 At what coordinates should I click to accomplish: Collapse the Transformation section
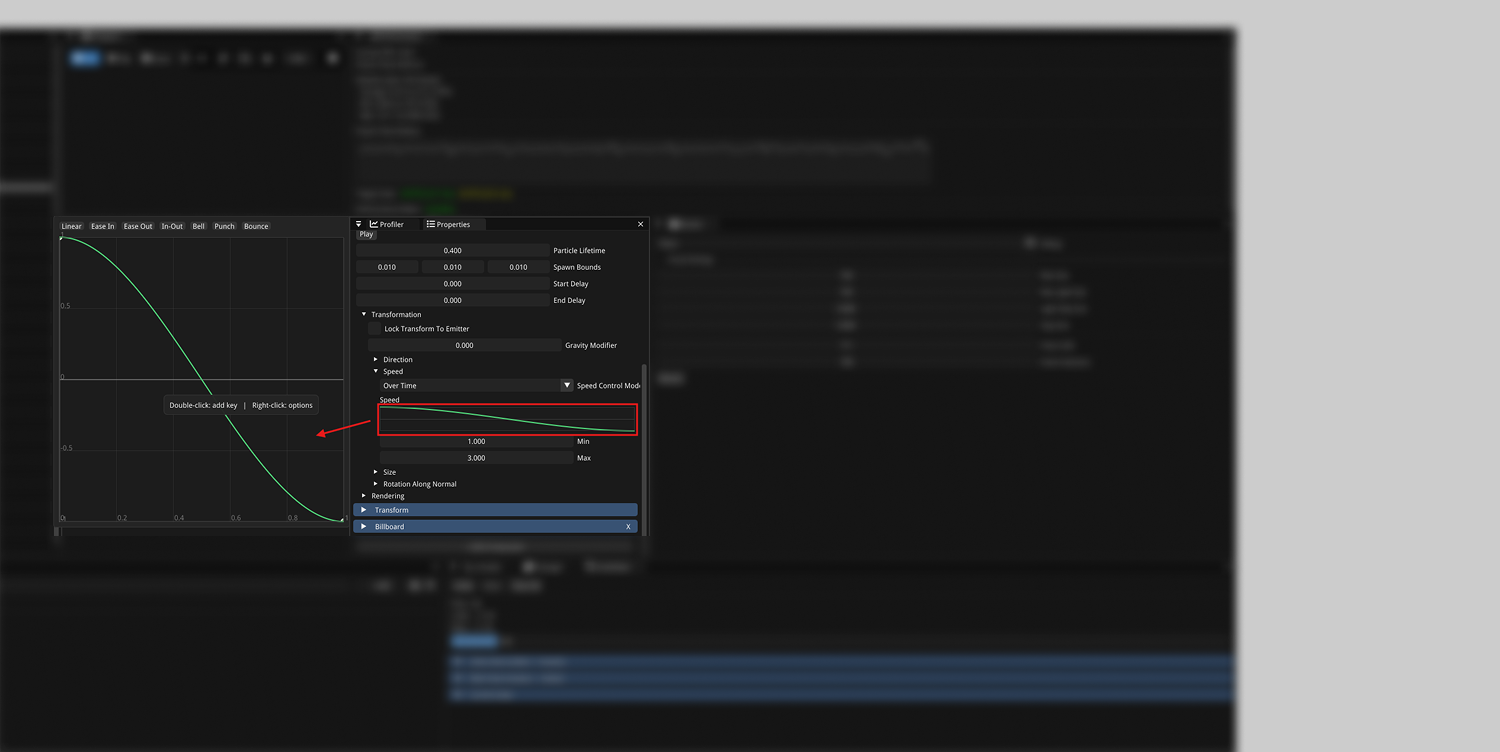point(364,314)
